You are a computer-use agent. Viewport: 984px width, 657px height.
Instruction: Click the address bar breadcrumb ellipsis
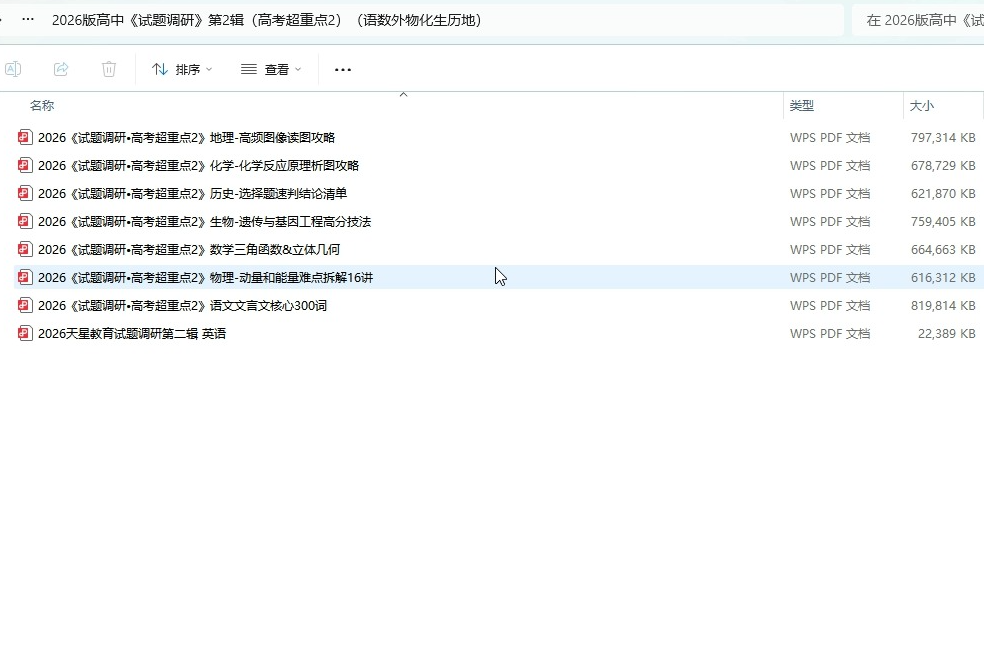pos(28,20)
